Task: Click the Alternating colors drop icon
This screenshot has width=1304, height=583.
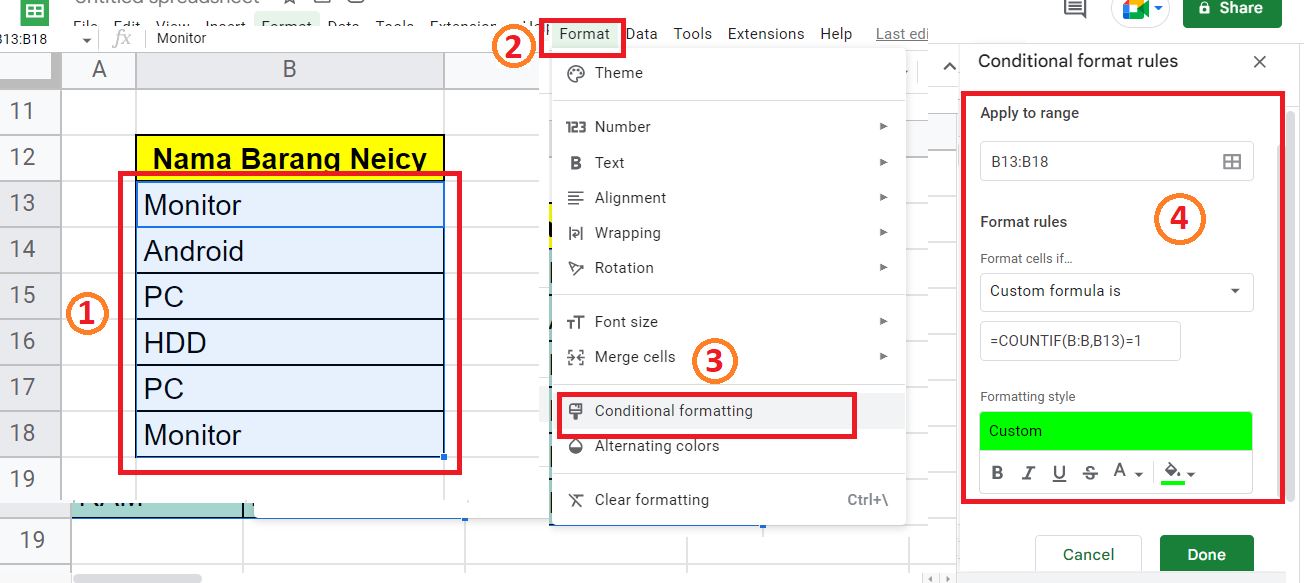Action: 576,446
